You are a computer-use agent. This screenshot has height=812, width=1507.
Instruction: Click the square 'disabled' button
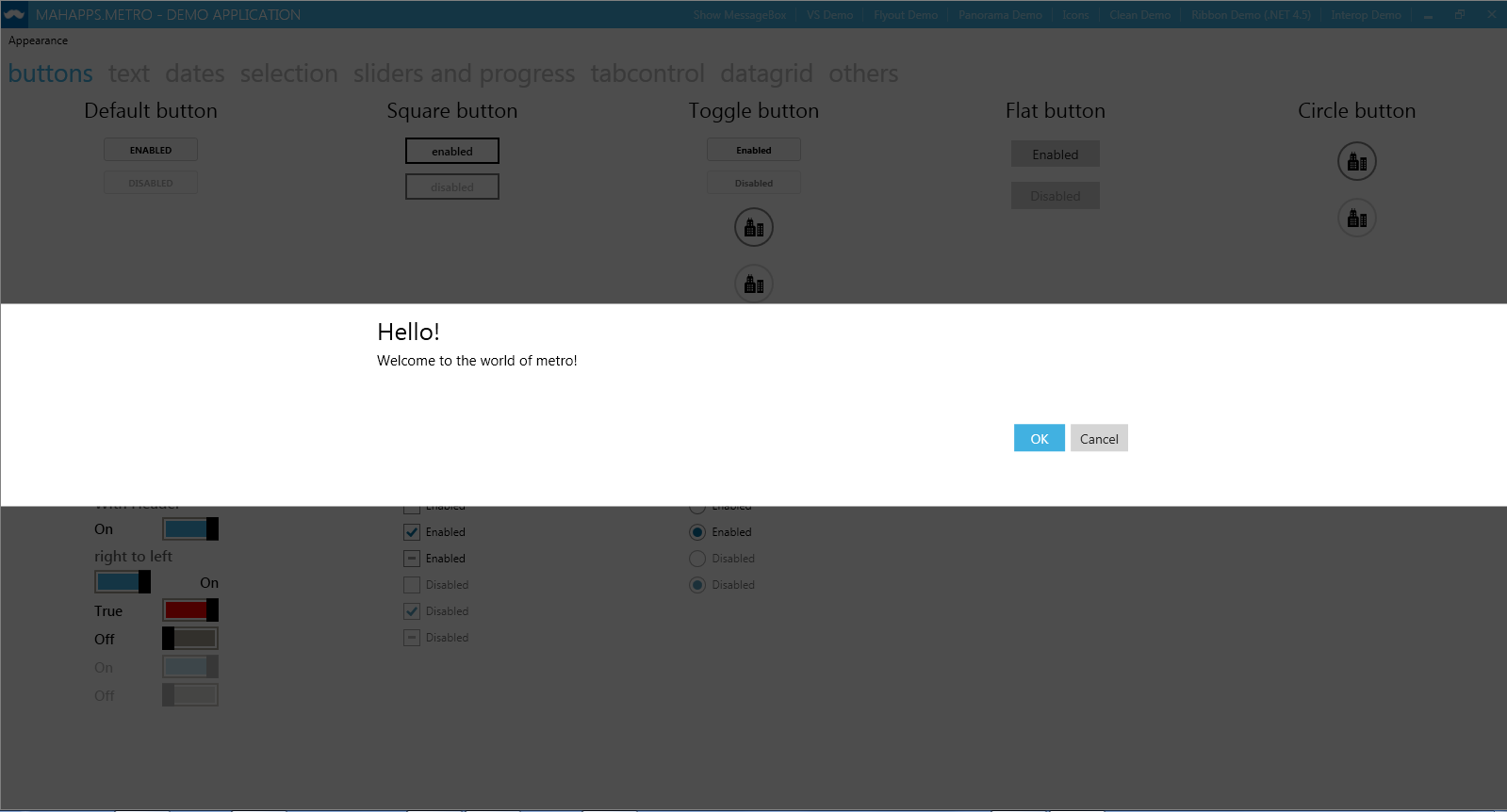pos(452,187)
